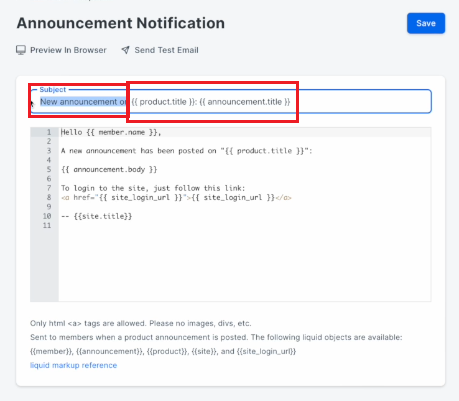Screen dimensions: 459x401
Task: Click the monitor icon beside Preview In Browser
Action: click(x=21, y=50)
